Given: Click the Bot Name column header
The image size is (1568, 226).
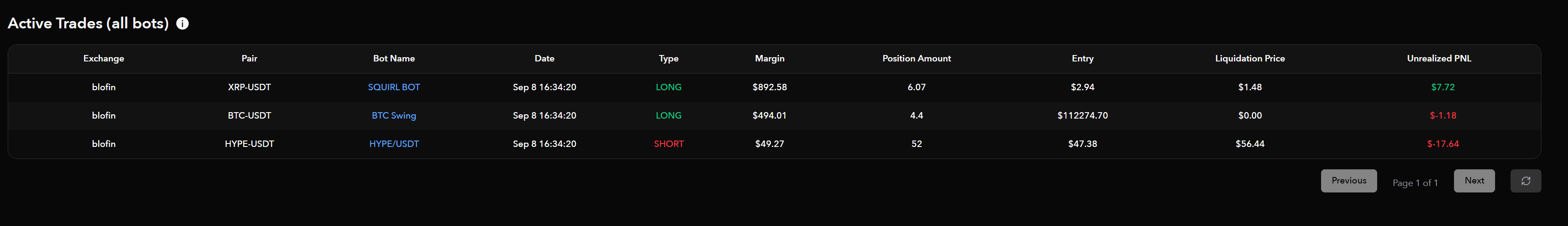Looking at the screenshot, I should [394, 58].
